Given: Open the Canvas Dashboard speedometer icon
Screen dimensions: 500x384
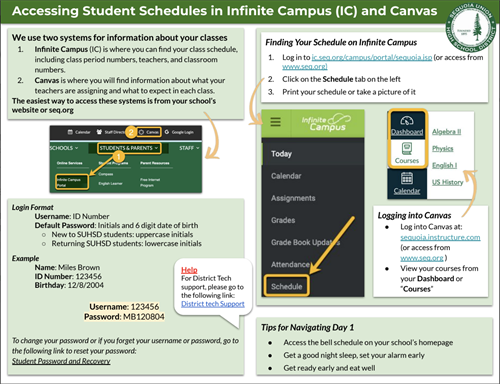Looking at the screenshot, I should (407, 121).
